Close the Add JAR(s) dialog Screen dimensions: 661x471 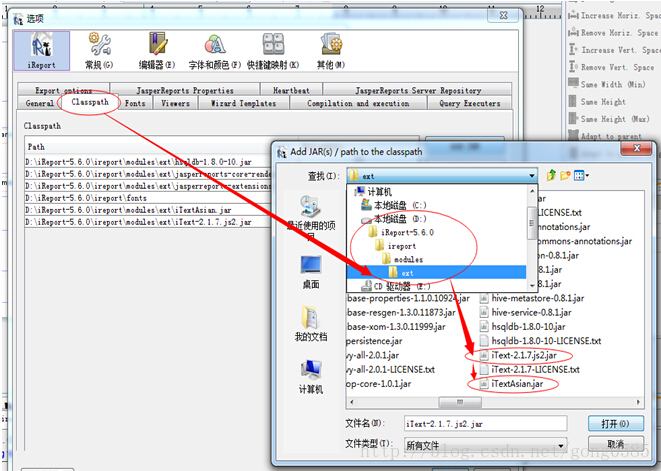coord(637,148)
